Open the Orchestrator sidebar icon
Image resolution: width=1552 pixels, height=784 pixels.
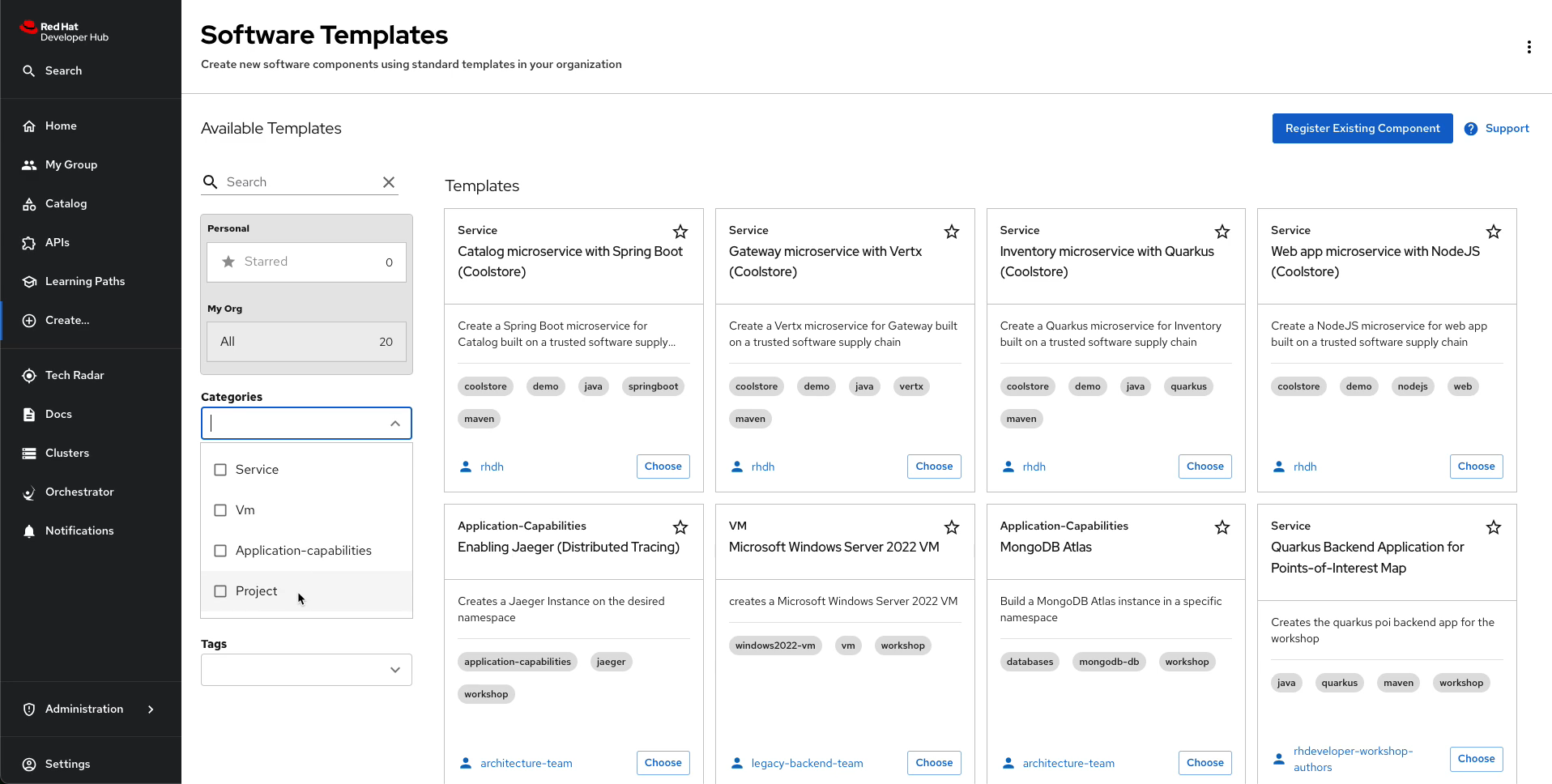click(29, 492)
